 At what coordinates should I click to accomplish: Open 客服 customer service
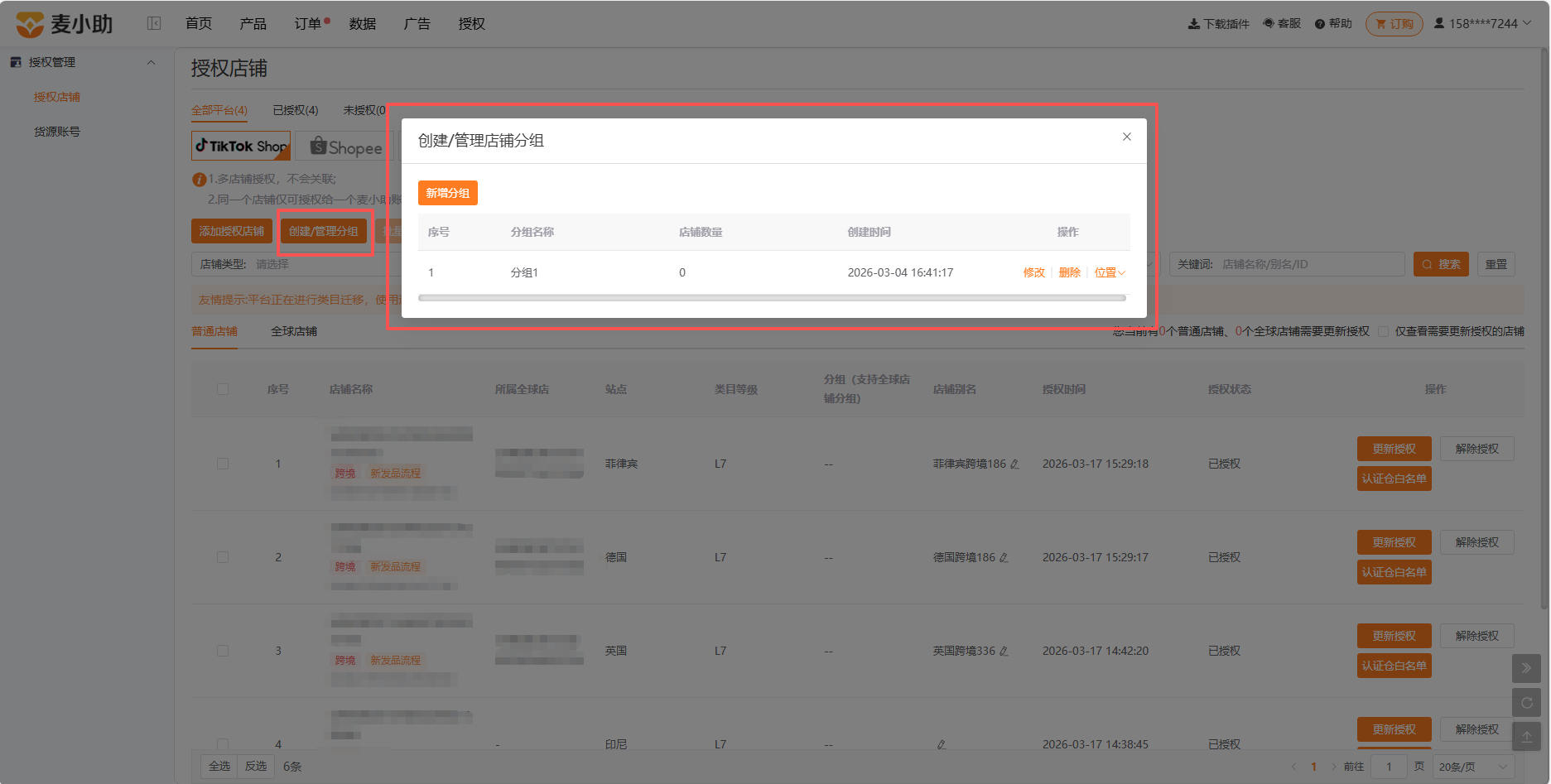coord(1282,23)
